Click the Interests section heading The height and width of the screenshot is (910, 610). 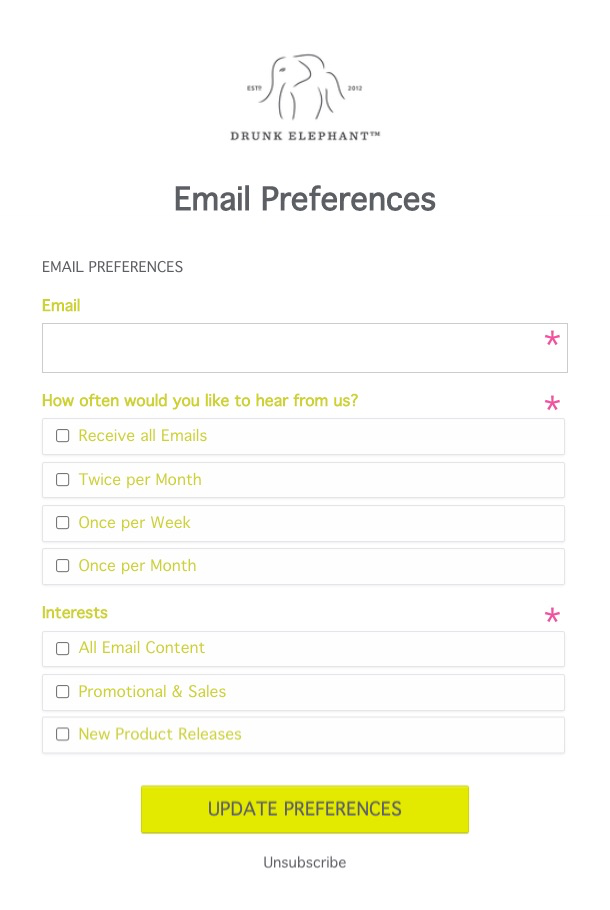point(74,613)
